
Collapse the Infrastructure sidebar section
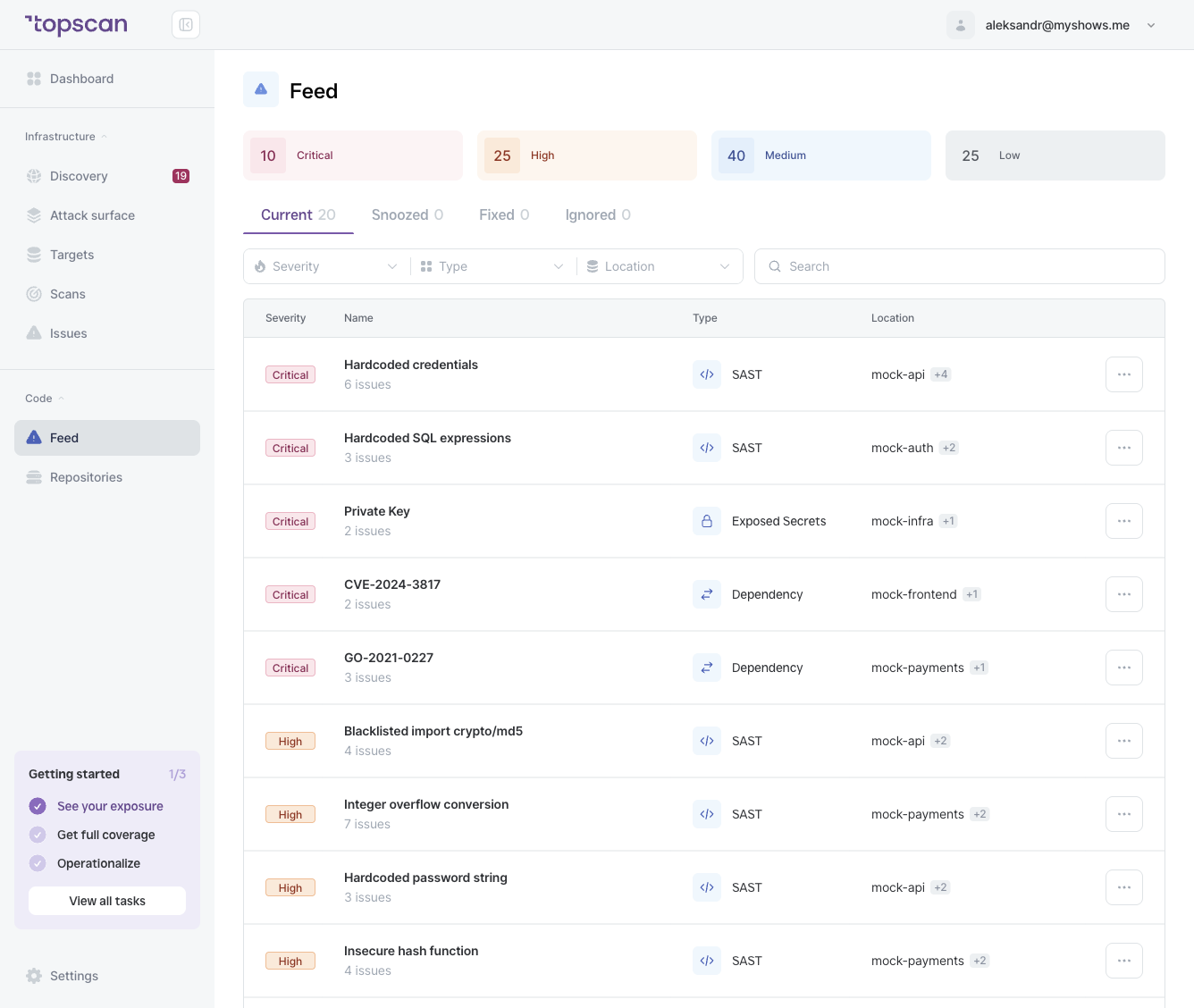point(66,137)
